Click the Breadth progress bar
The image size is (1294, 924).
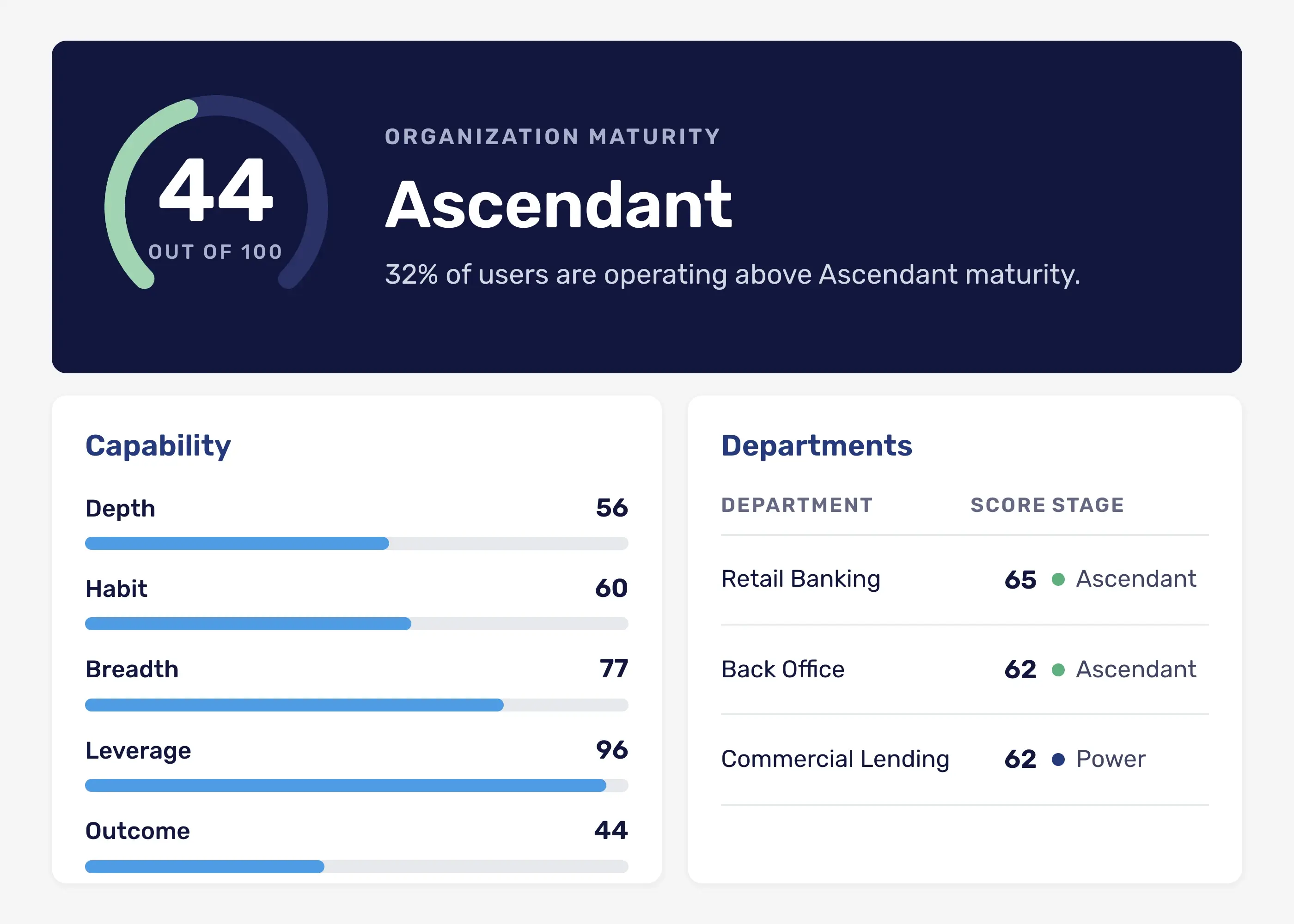click(x=357, y=705)
